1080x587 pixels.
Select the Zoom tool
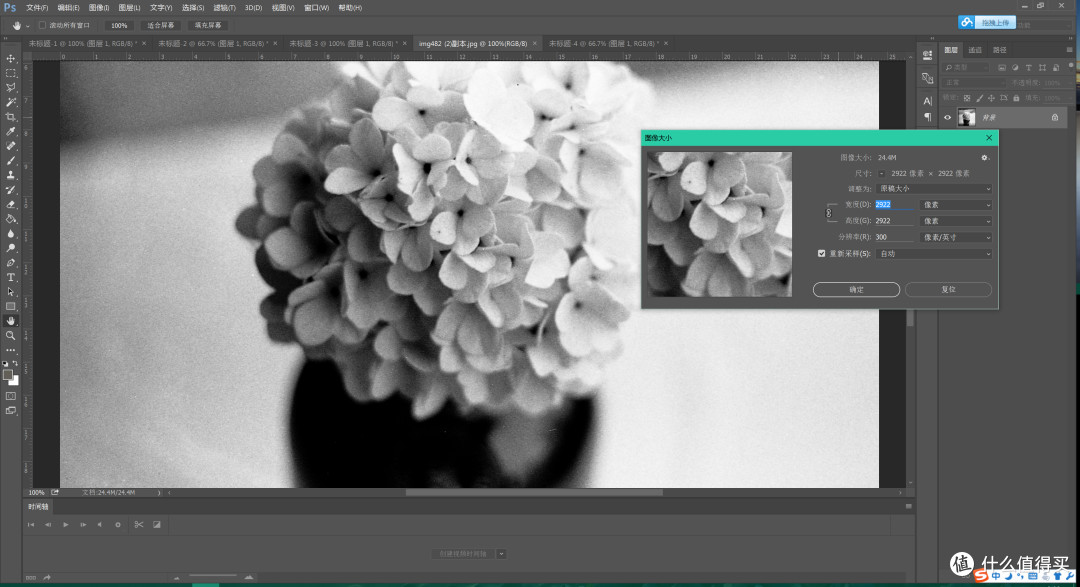(x=10, y=336)
